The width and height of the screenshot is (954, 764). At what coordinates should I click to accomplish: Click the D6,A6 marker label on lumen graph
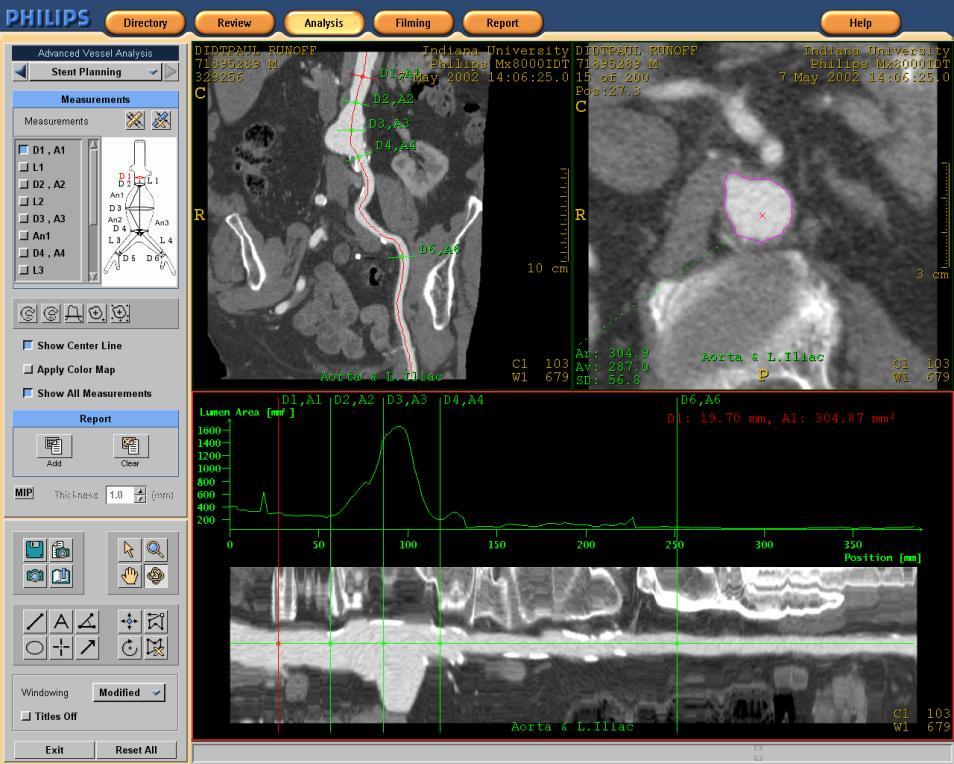[x=700, y=400]
